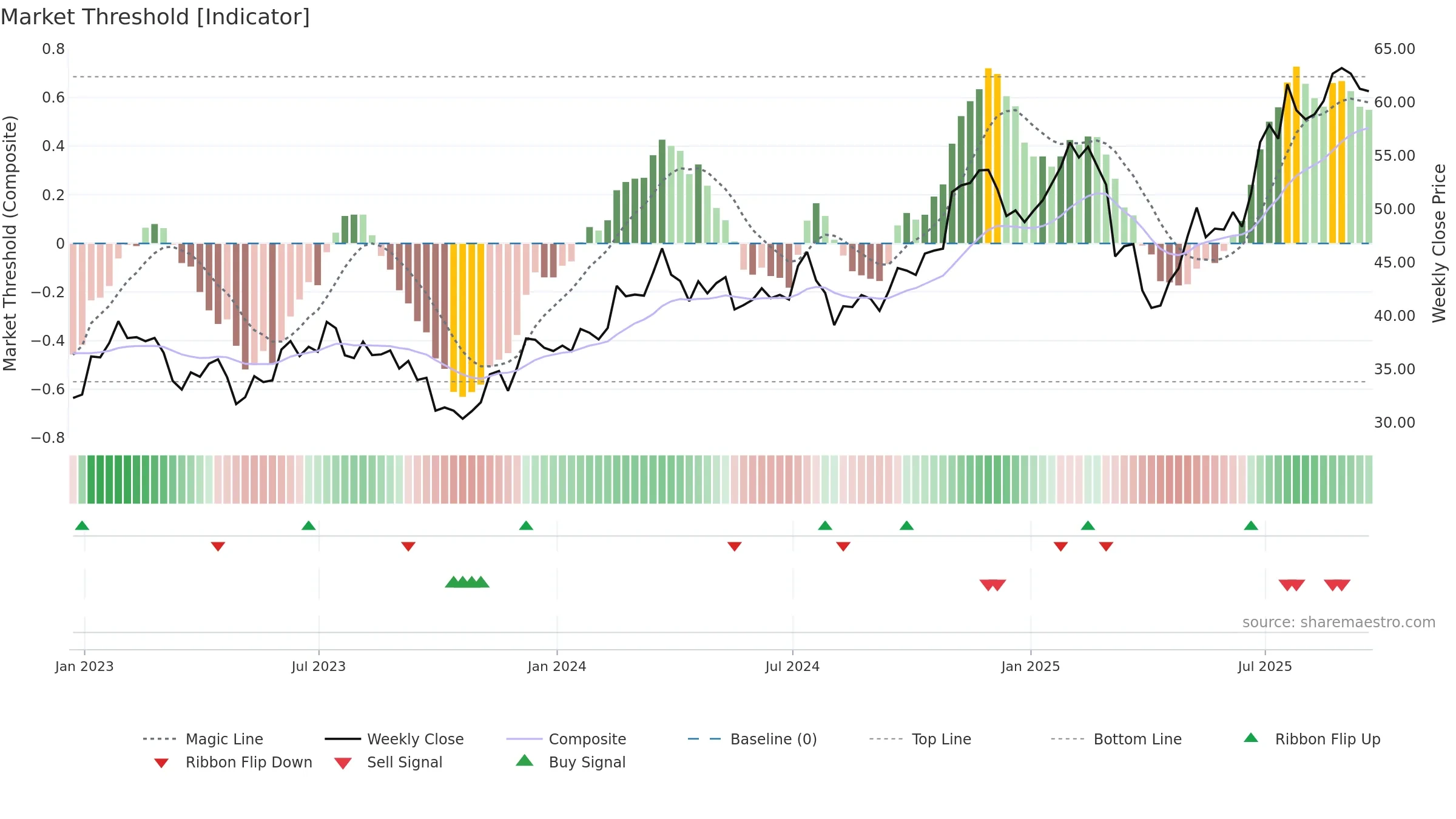
Task: Click the 35.00 price axis label
Action: pos(1395,369)
